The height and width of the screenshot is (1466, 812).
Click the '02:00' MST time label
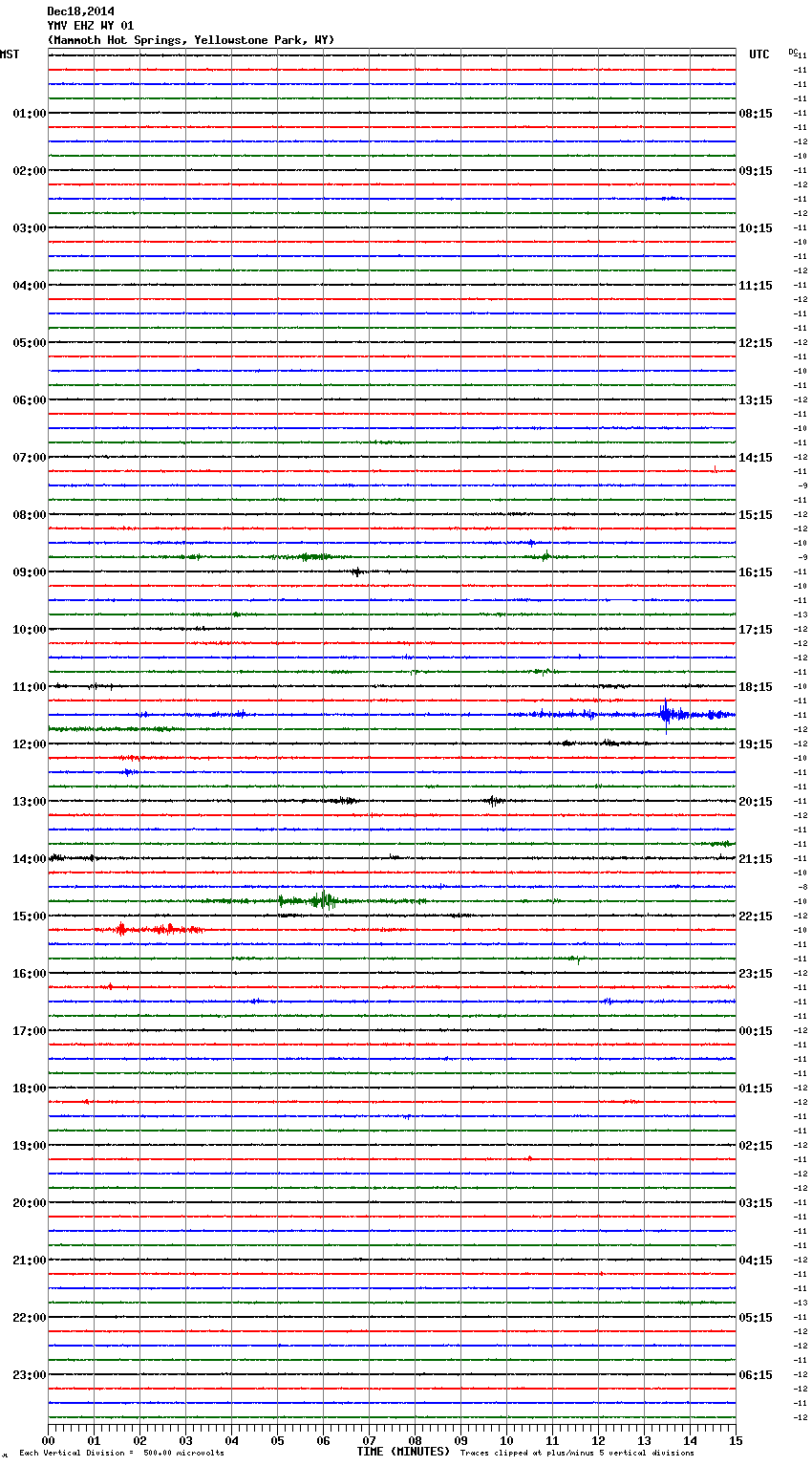click(29, 171)
